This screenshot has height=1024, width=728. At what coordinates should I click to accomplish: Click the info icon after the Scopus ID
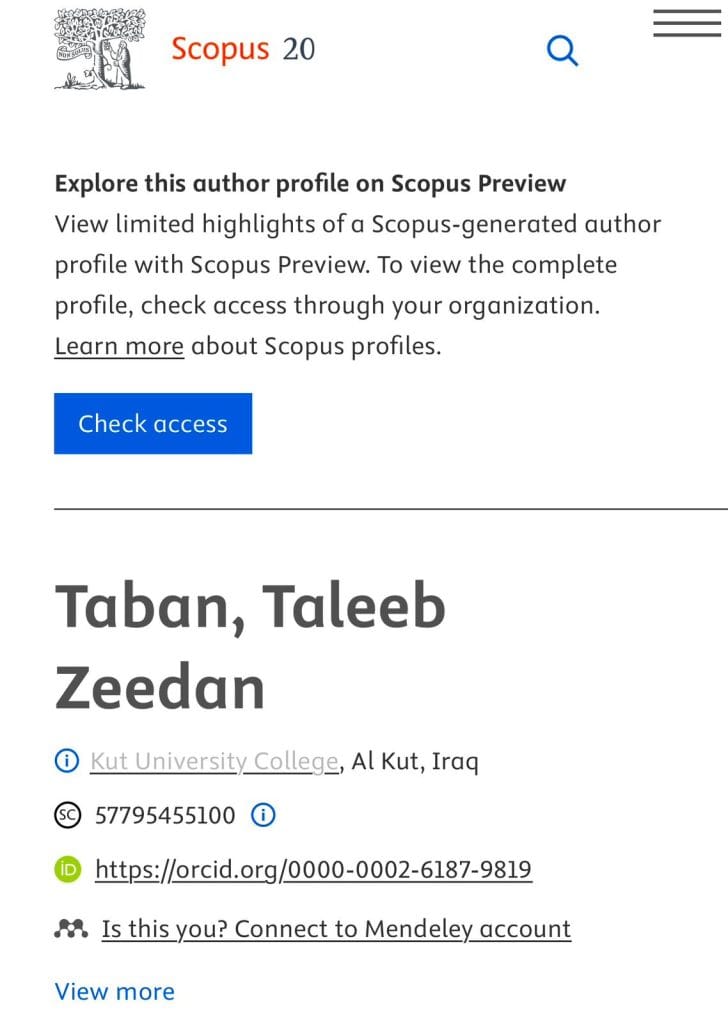click(262, 816)
